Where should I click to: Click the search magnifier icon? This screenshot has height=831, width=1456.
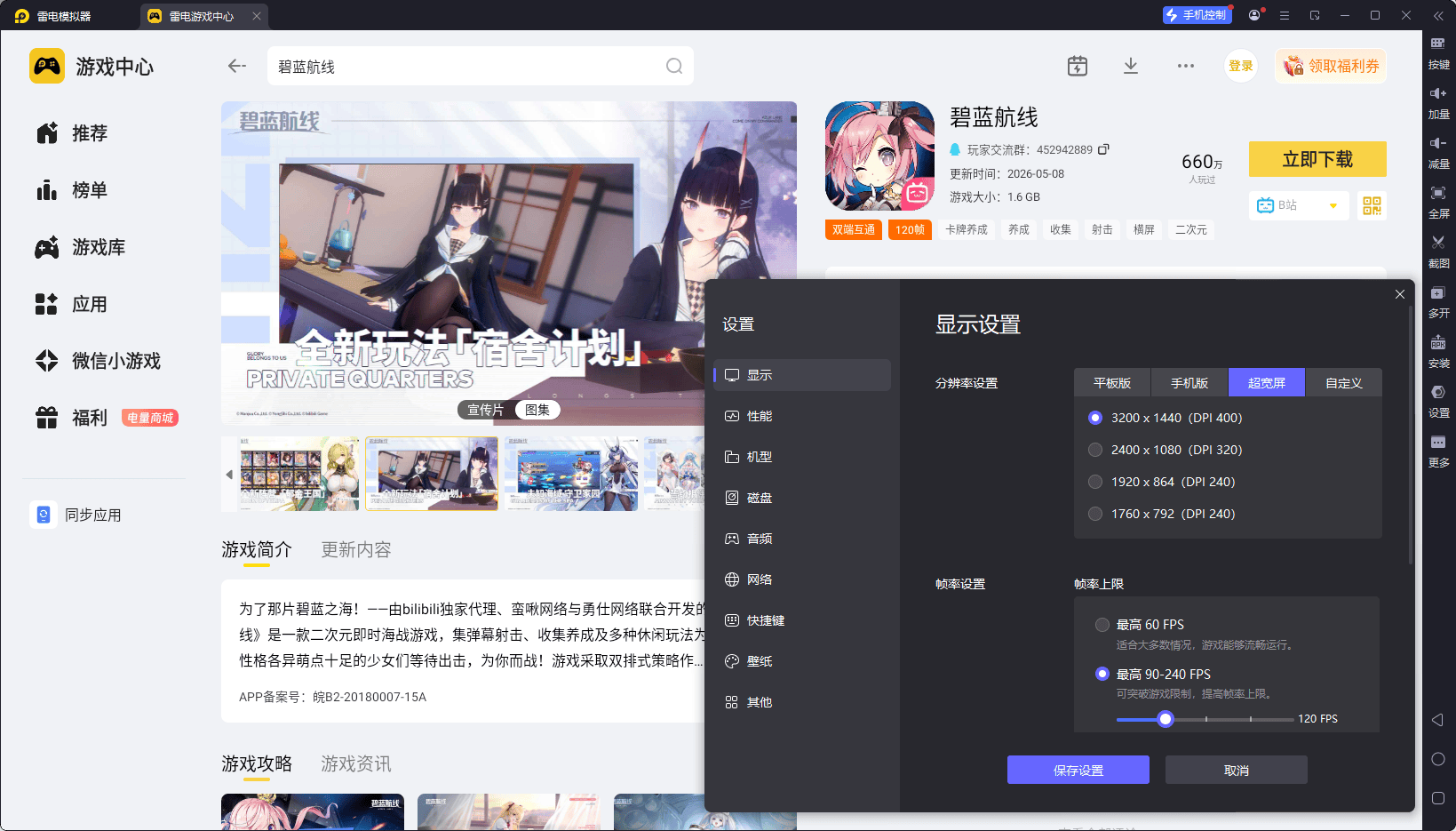(674, 66)
